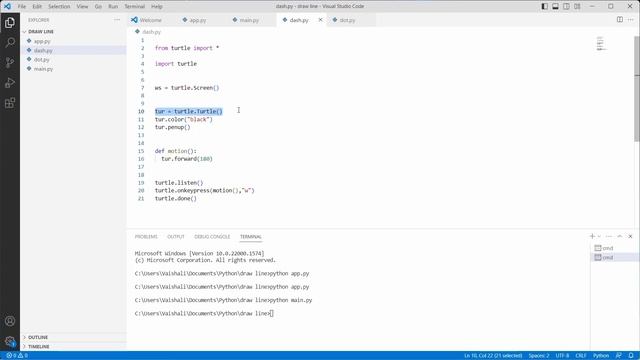Click line number 15 in the gutter
The height and width of the screenshot is (360, 640).
(x=141, y=151)
